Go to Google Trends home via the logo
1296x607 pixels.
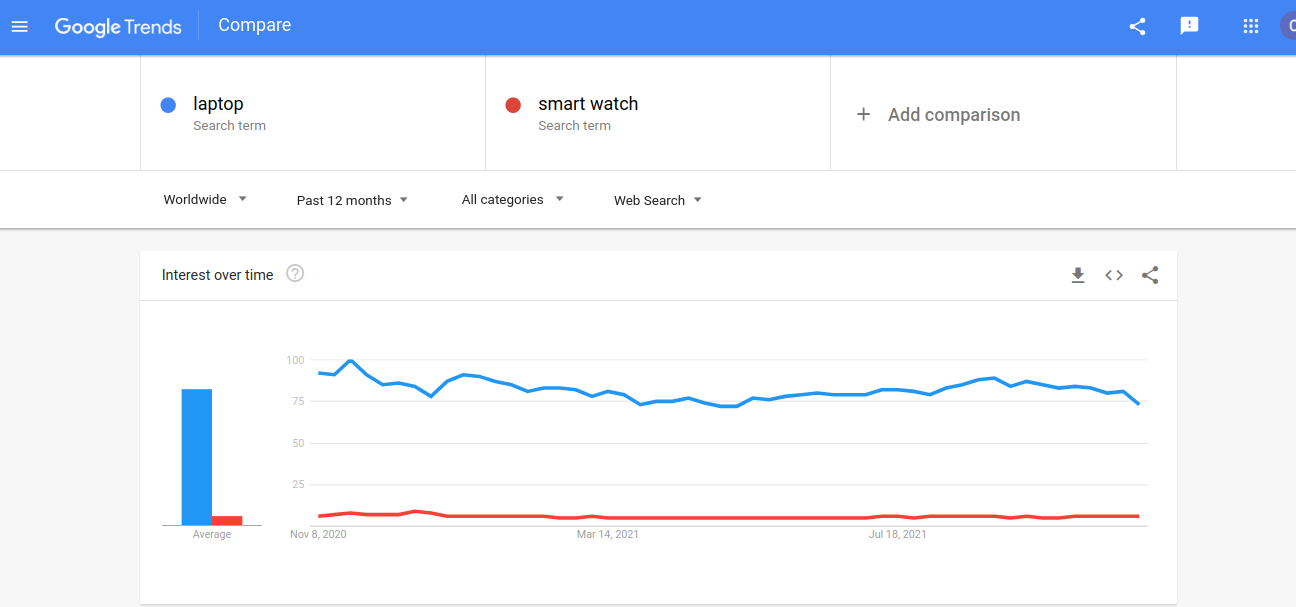[118, 27]
